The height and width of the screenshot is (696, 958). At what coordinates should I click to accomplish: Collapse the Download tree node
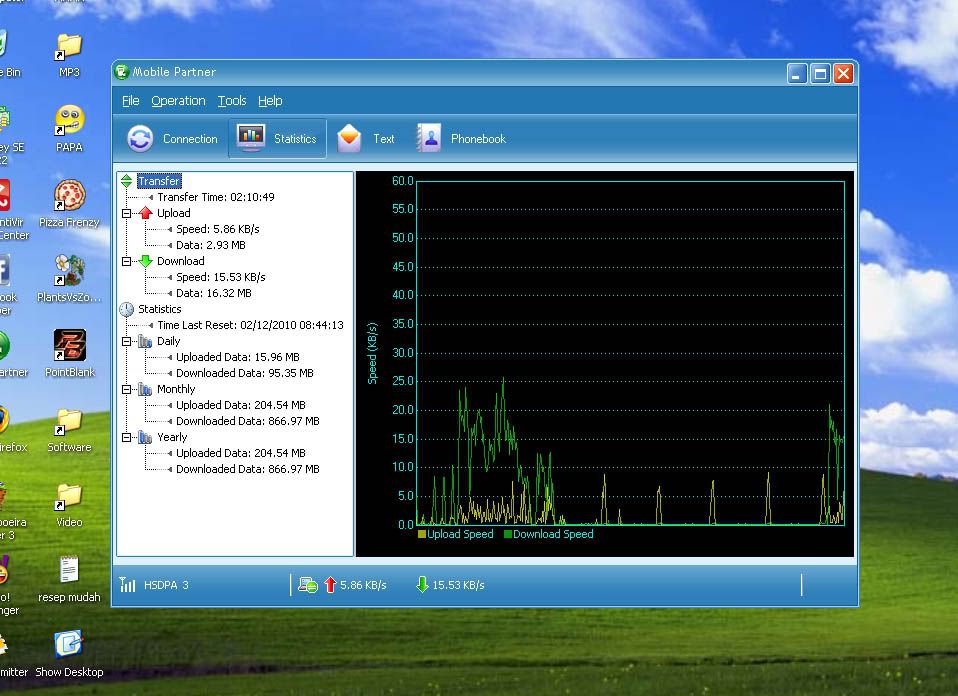tap(126, 262)
